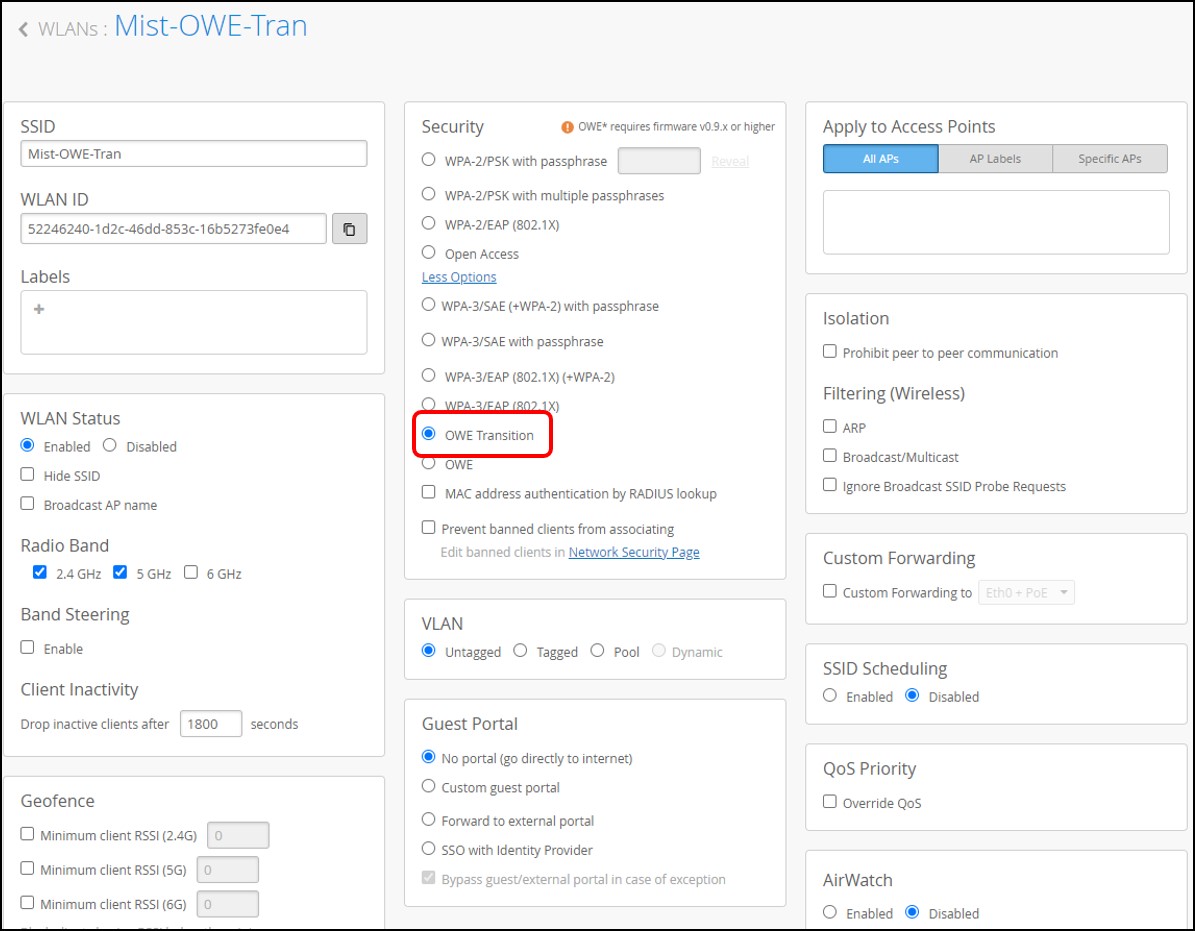Click the WLAN ID text field
This screenshot has width=1195, height=931.
click(174, 229)
